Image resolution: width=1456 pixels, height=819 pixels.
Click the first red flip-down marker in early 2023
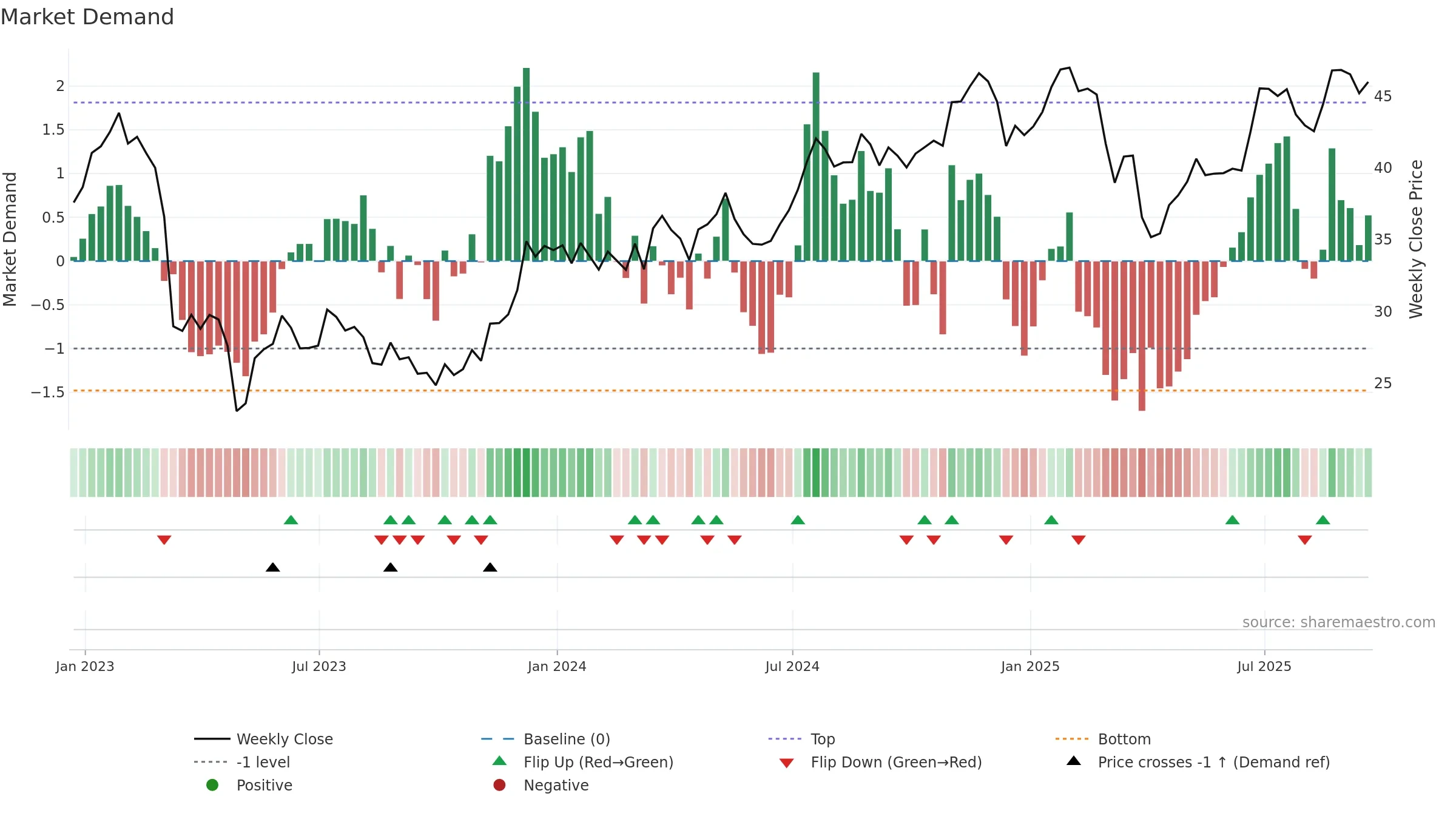[164, 540]
